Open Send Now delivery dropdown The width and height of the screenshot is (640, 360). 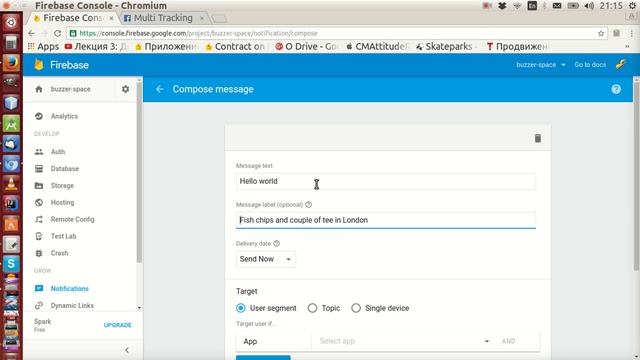coord(266,259)
